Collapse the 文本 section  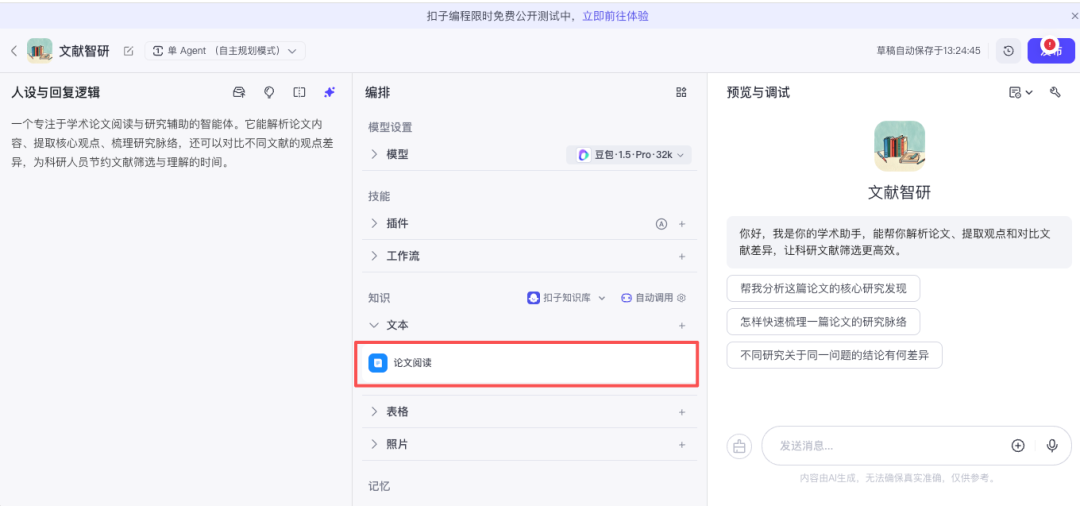374,325
